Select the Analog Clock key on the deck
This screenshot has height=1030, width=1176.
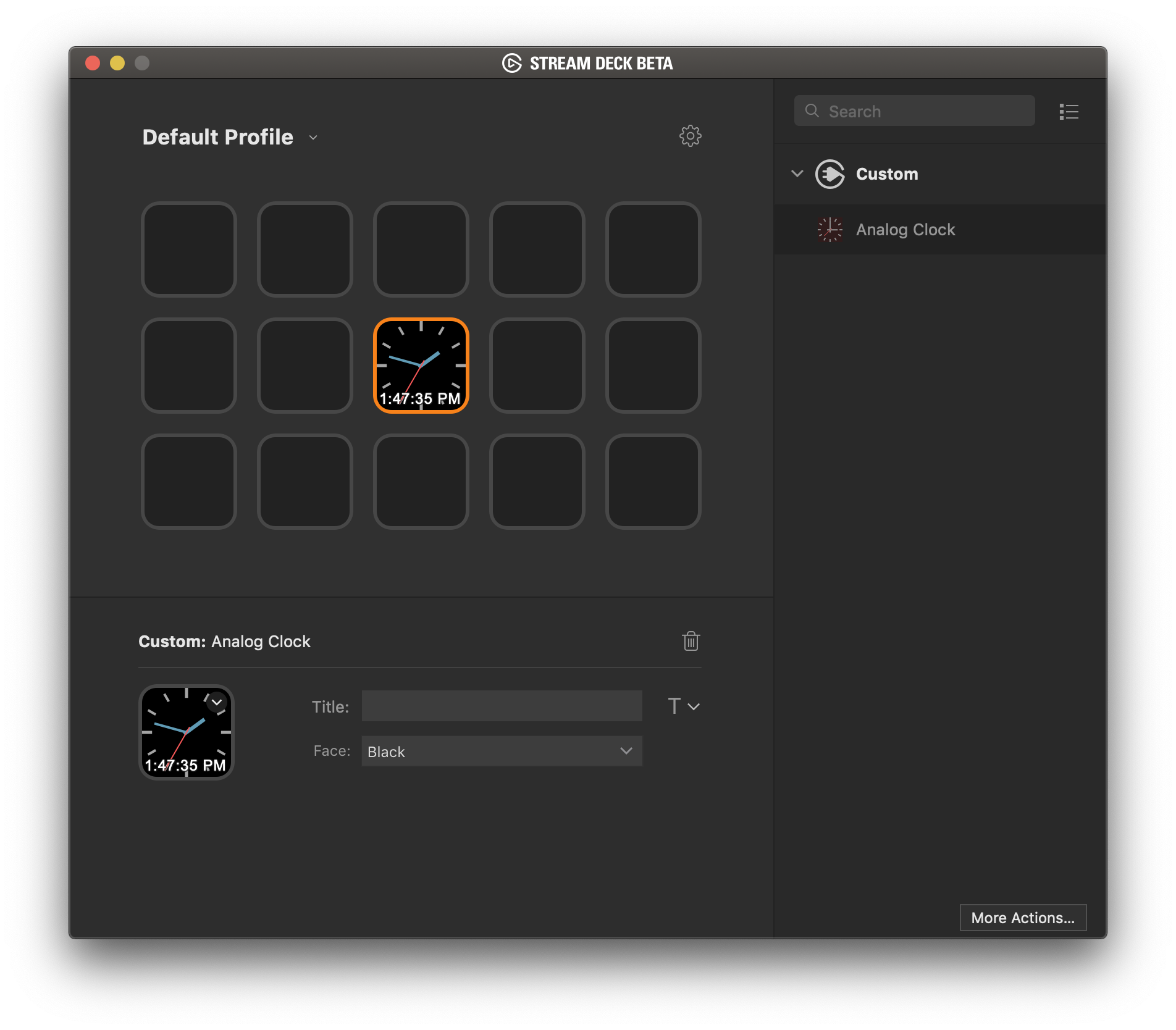coord(421,366)
